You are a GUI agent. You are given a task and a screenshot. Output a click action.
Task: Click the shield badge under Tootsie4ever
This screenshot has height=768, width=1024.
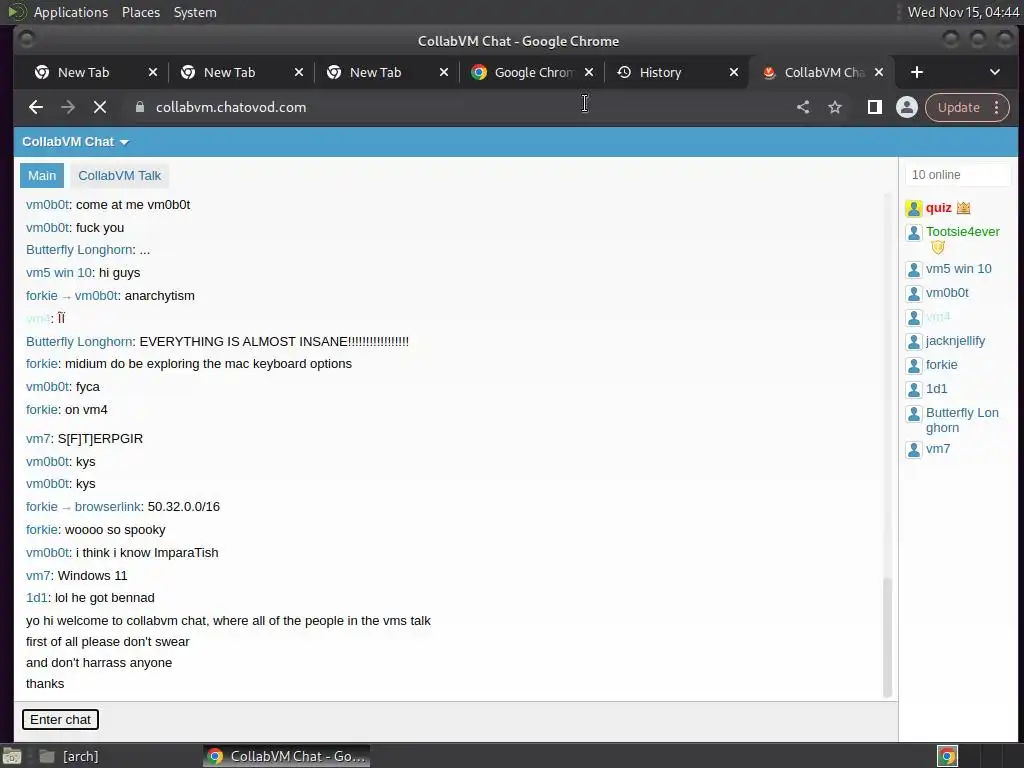click(x=938, y=248)
